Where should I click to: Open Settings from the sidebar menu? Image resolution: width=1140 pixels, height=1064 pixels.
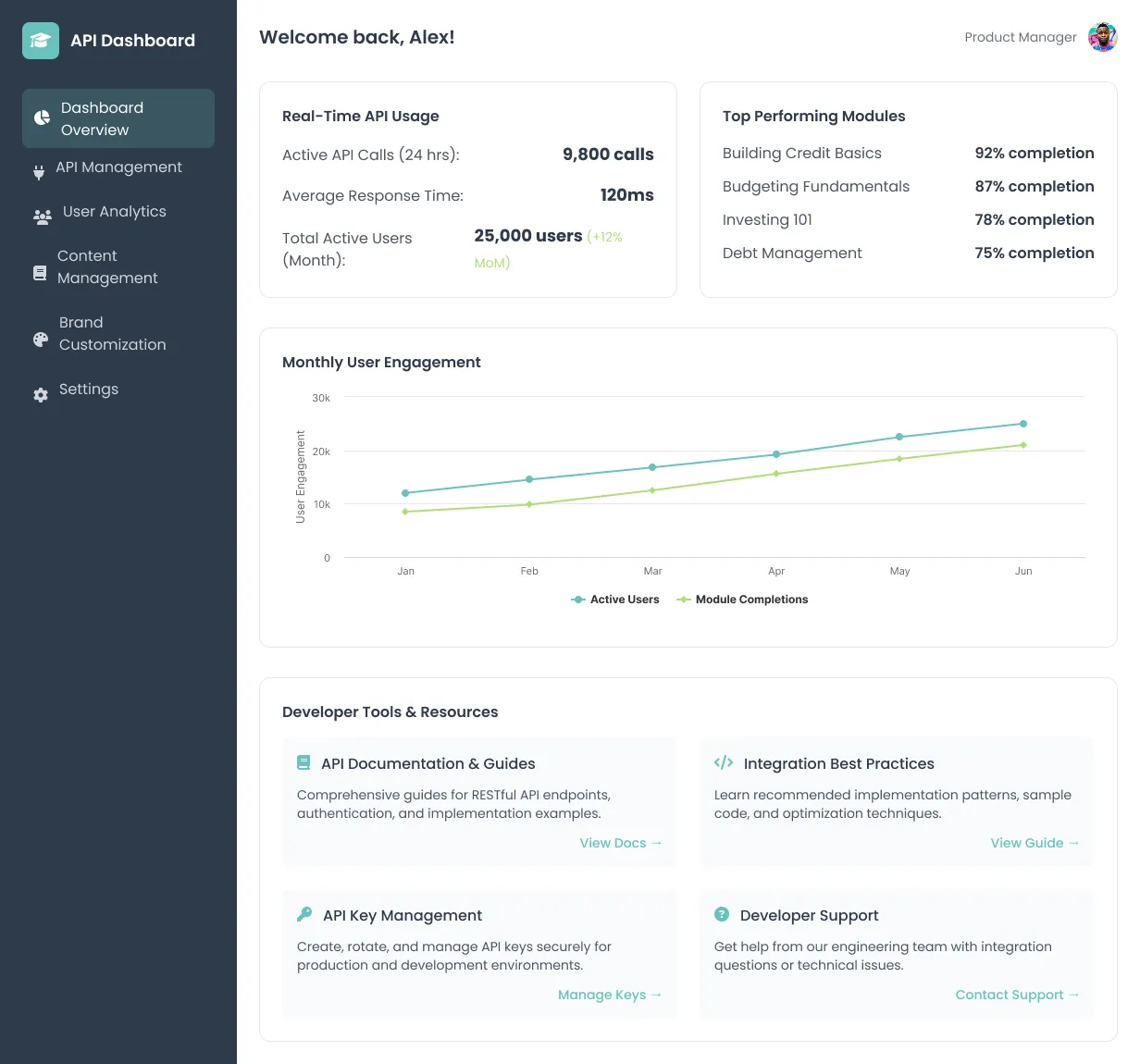click(89, 390)
